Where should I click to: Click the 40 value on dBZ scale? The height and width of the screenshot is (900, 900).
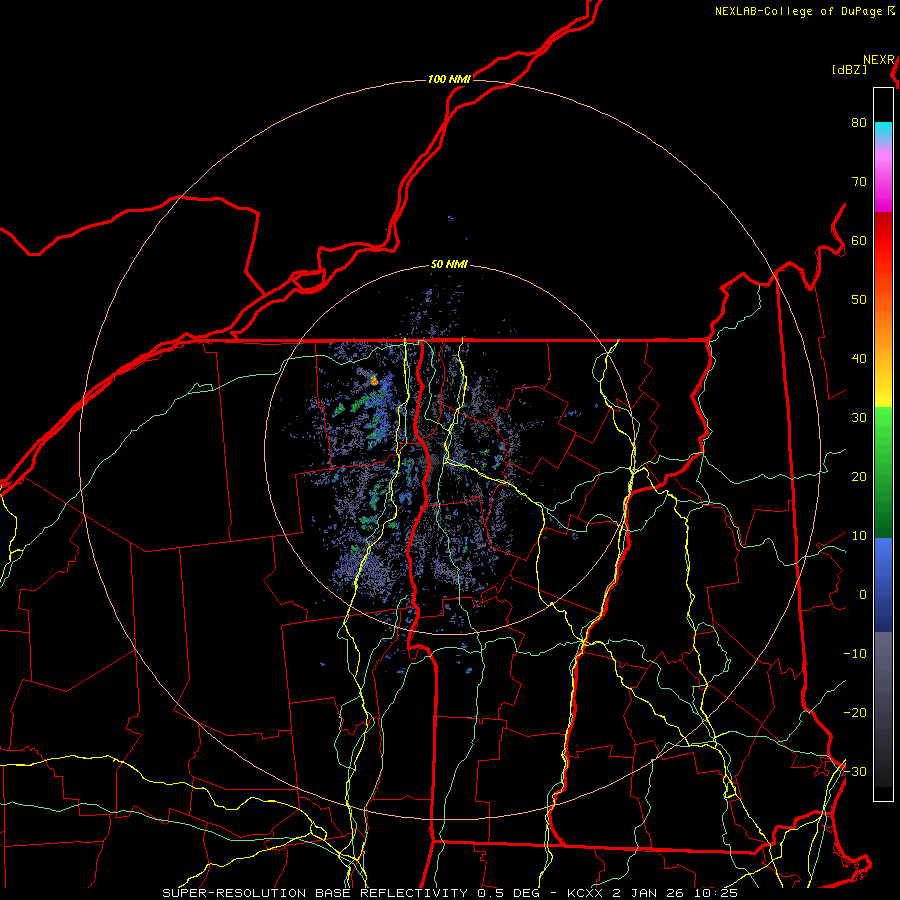859,359
